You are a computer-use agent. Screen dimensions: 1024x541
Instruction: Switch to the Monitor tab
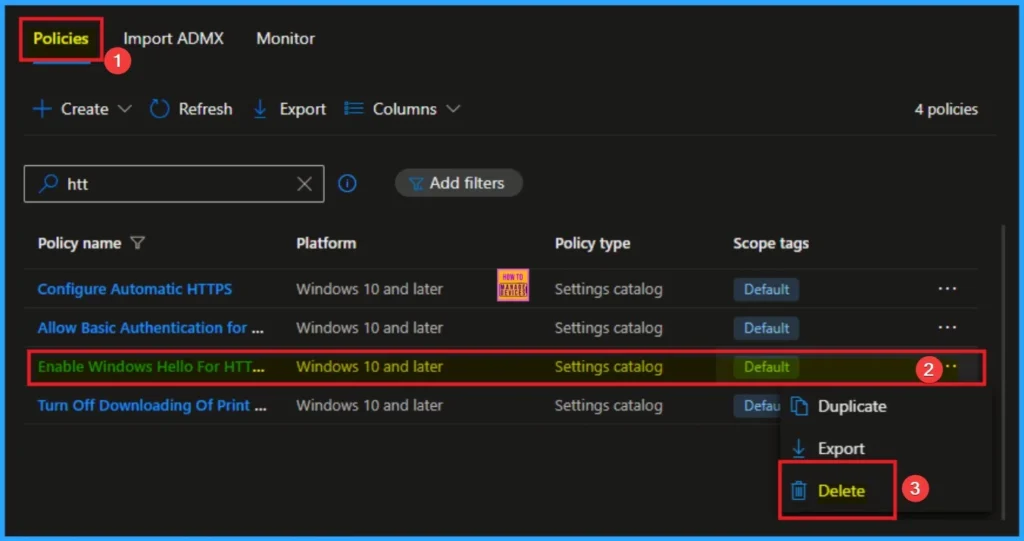pyautogui.click(x=285, y=39)
